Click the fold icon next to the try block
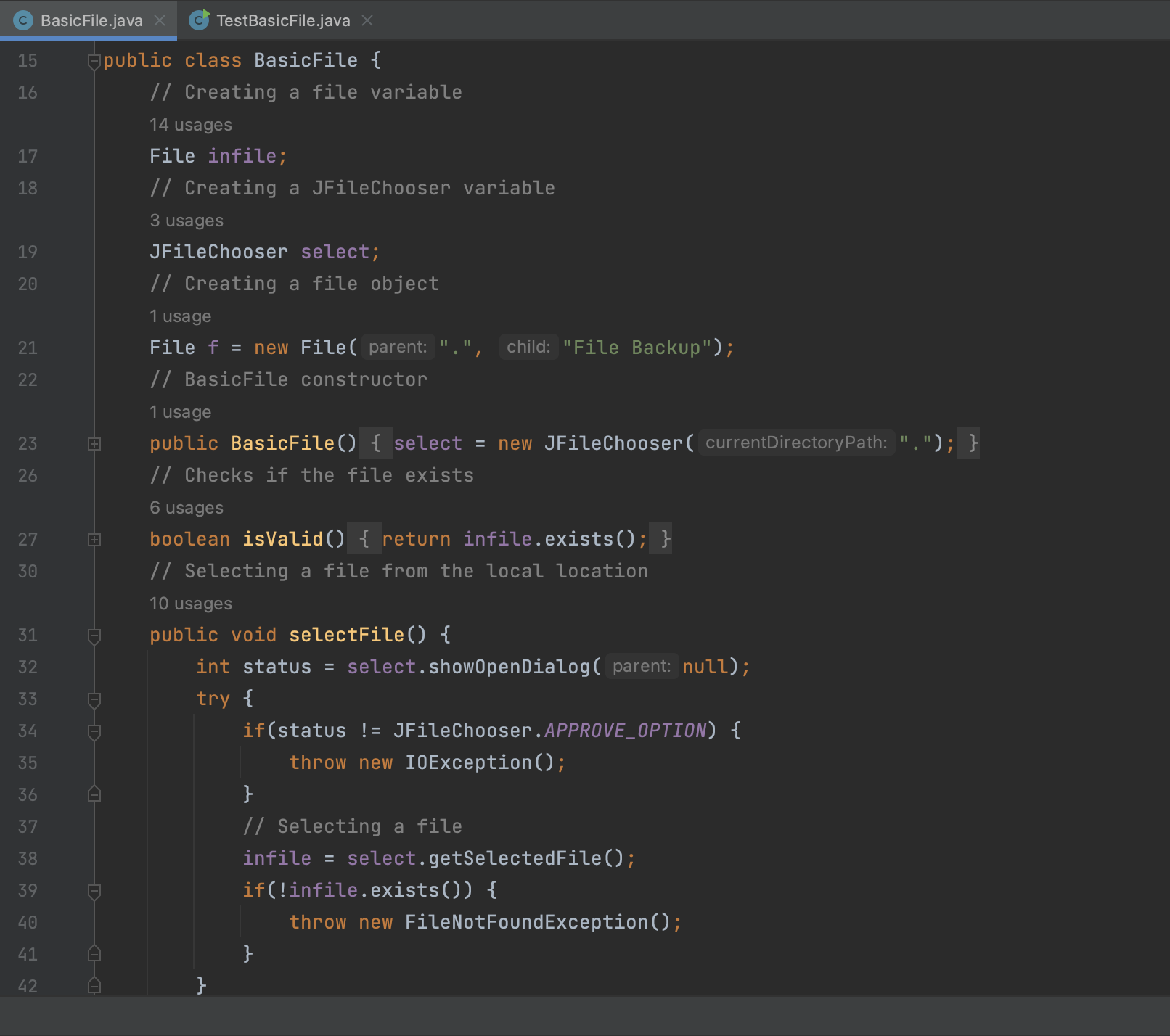This screenshot has width=1170, height=1036. (x=94, y=699)
